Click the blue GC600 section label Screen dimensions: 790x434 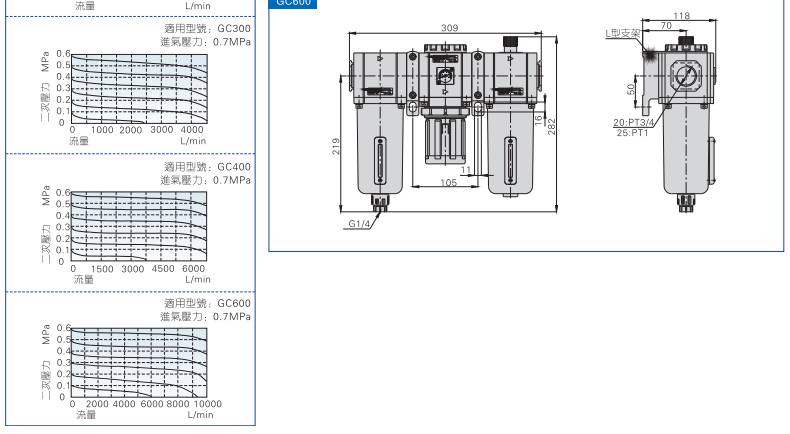click(x=293, y=3)
